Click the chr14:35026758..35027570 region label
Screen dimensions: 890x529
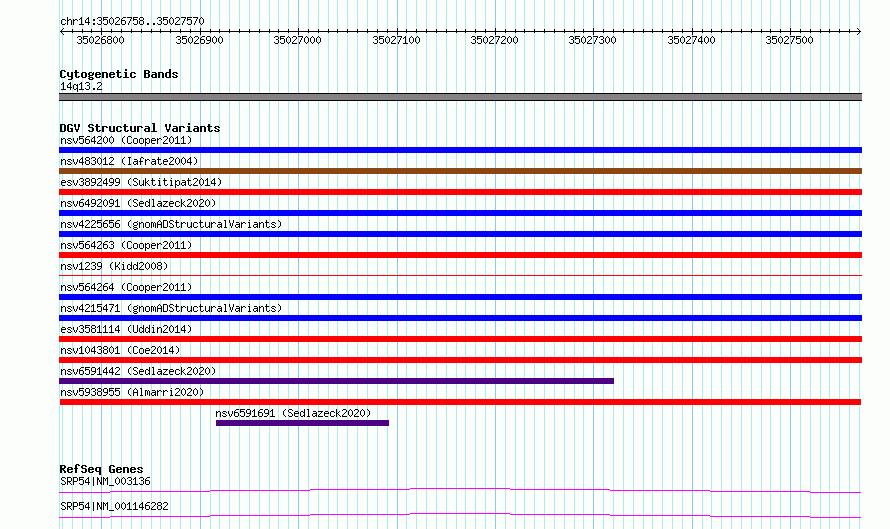click(132, 22)
